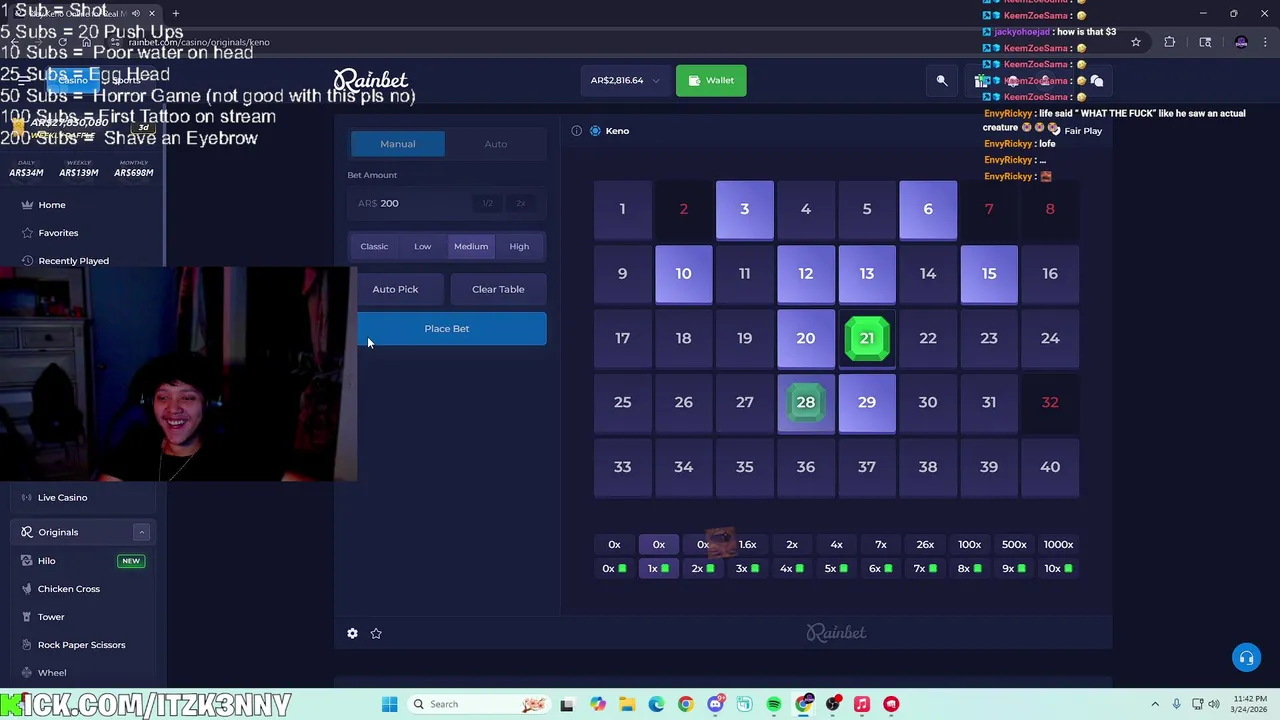Open File Explorer from the taskbar
The height and width of the screenshot is (720, 1280).
[x=627, y=704]
